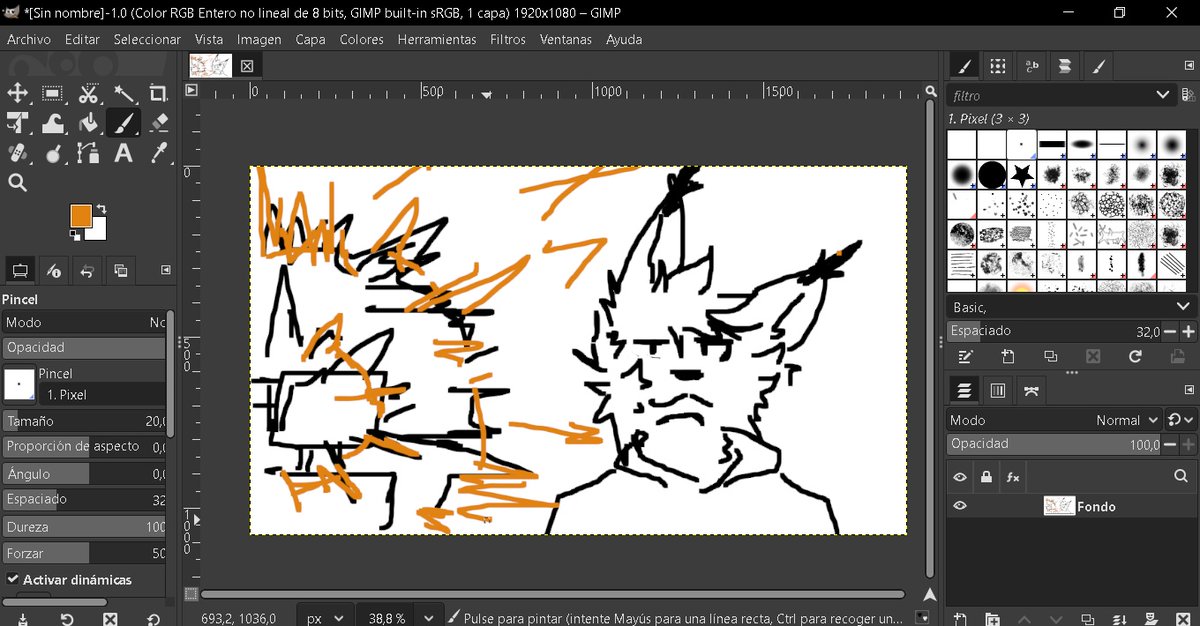Select the Paintbrush tool
The height and width of the screenshot is (626, 1200).
[x=124, y=123]
